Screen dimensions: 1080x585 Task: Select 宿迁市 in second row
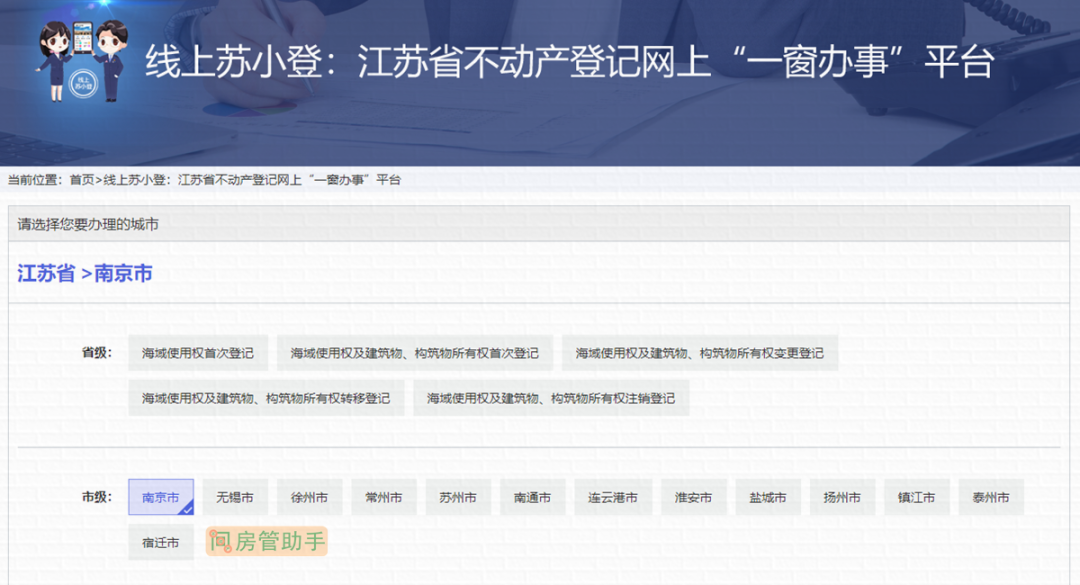[161, 542]
